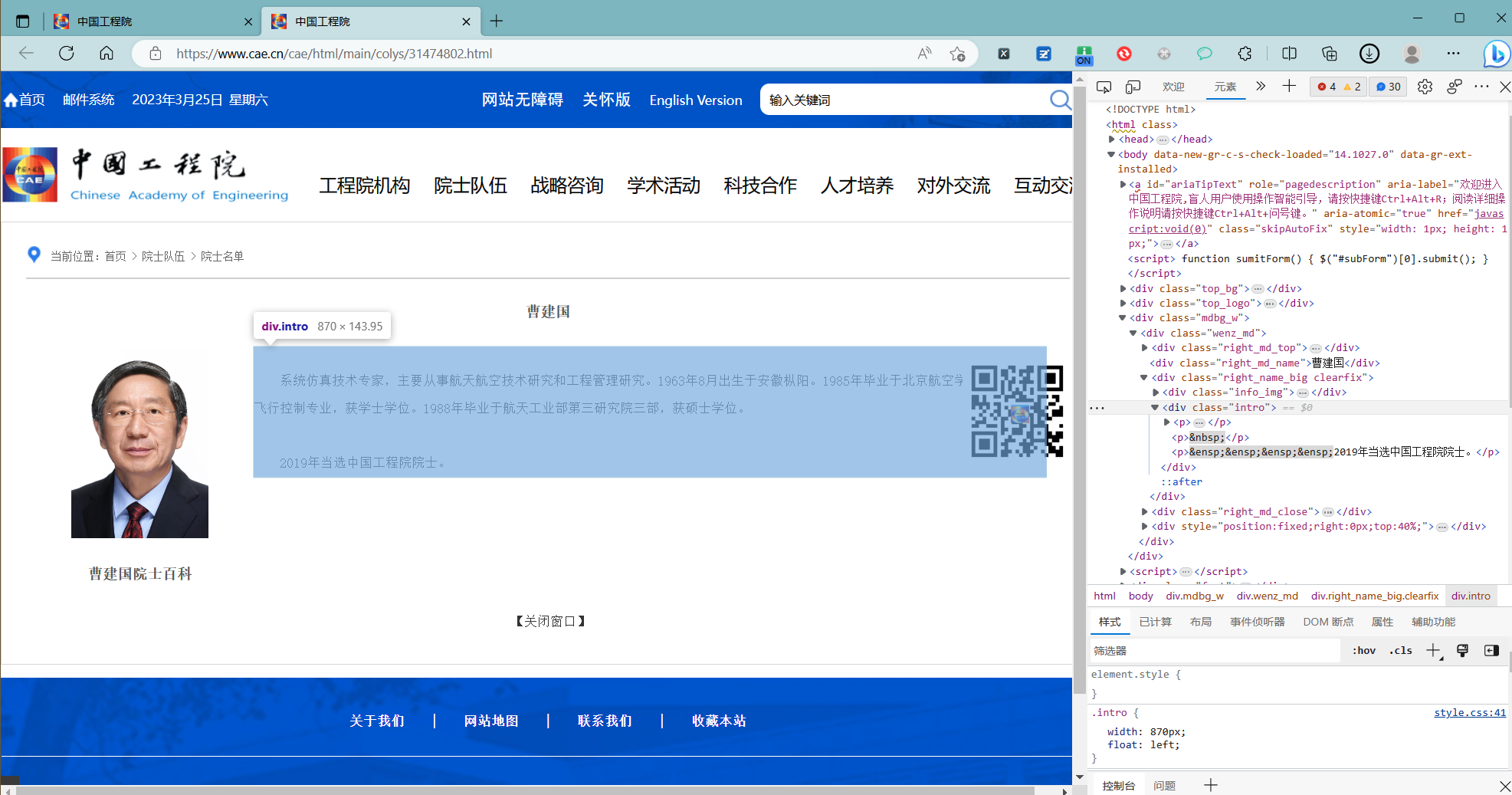The height and width of the screenshot is (795, 1512).
Task: Collapse the div class wenz_md node
Action: pos(1133,333)
